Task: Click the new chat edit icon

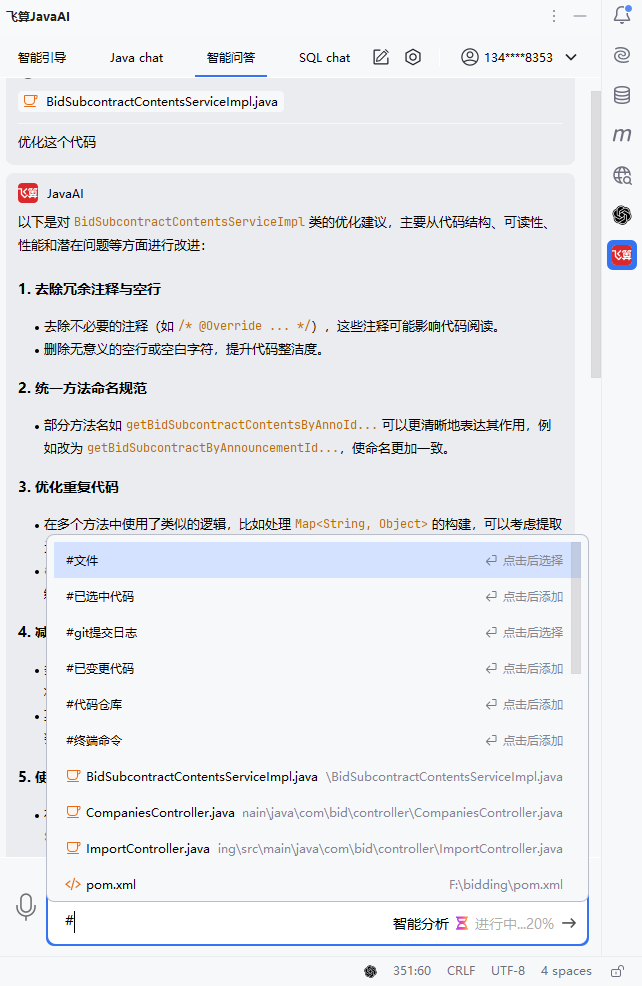Action: coord(381,57)
